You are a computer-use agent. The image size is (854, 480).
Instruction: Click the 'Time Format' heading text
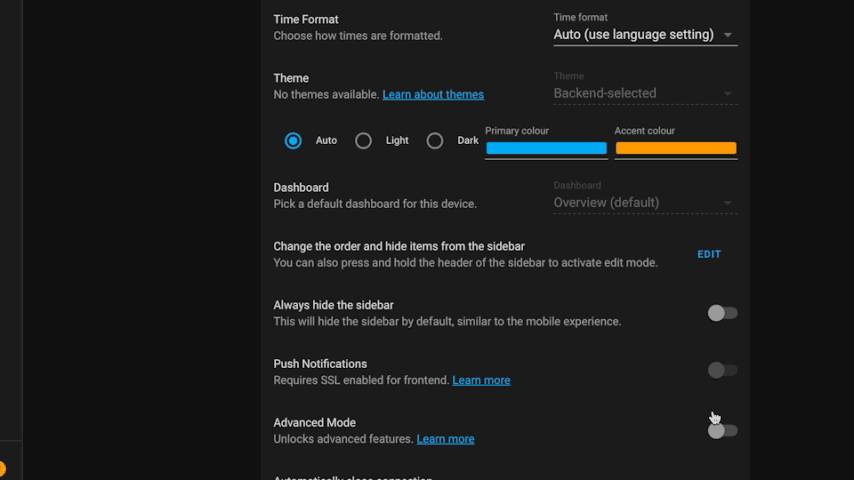[x=306, y=20]
